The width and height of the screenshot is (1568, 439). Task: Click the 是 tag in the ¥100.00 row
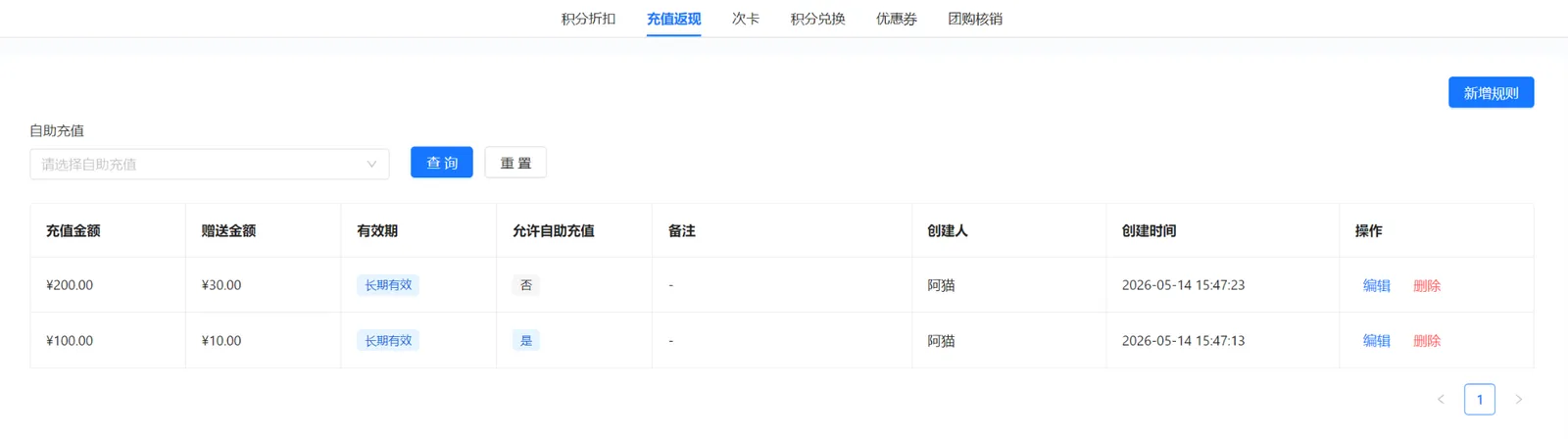pyautogui.click(x=526, y=340)
